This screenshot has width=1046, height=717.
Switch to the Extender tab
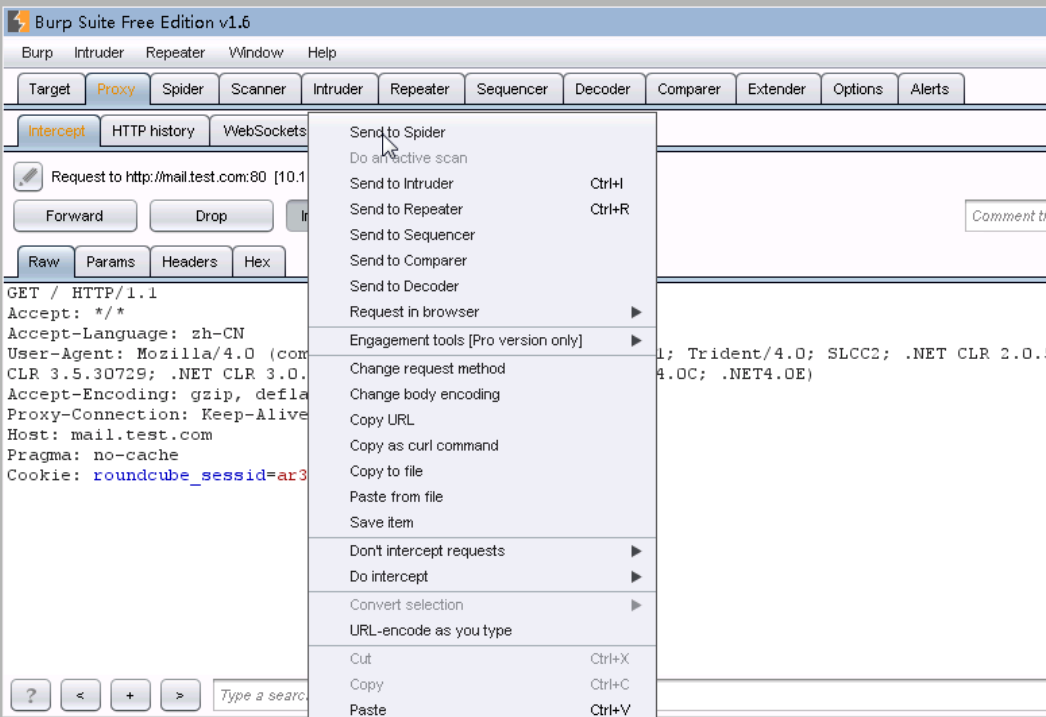point(776,89)
